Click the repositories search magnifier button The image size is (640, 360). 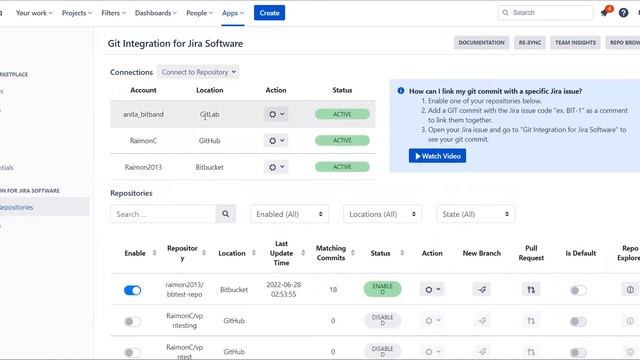pos(225,214)
